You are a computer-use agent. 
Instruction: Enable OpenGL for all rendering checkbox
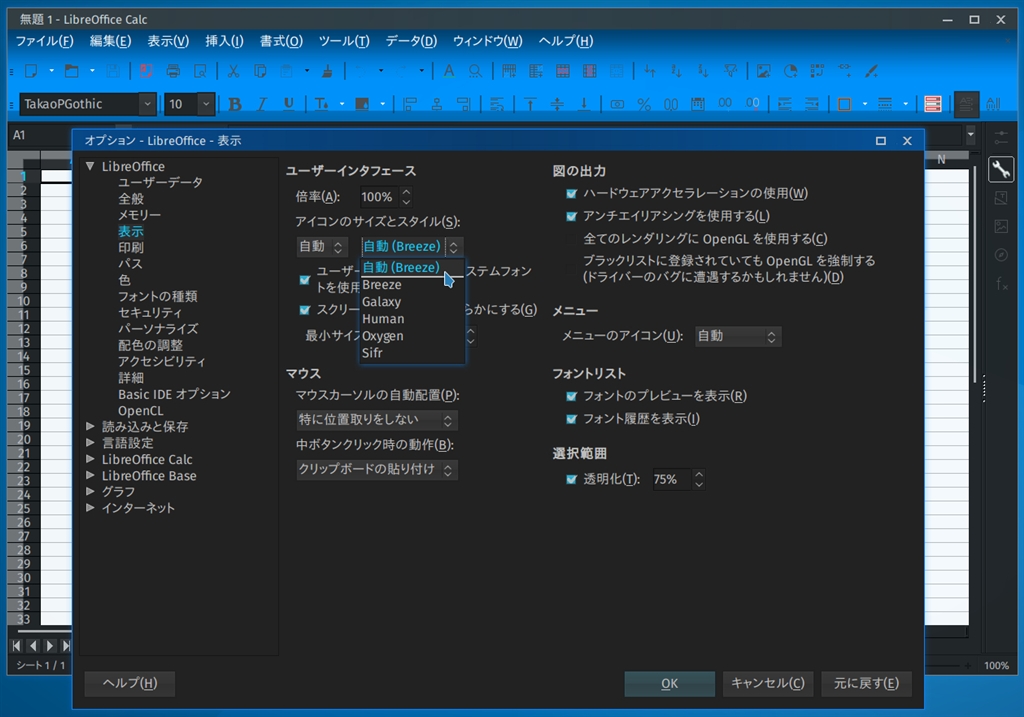pos(571,239)
